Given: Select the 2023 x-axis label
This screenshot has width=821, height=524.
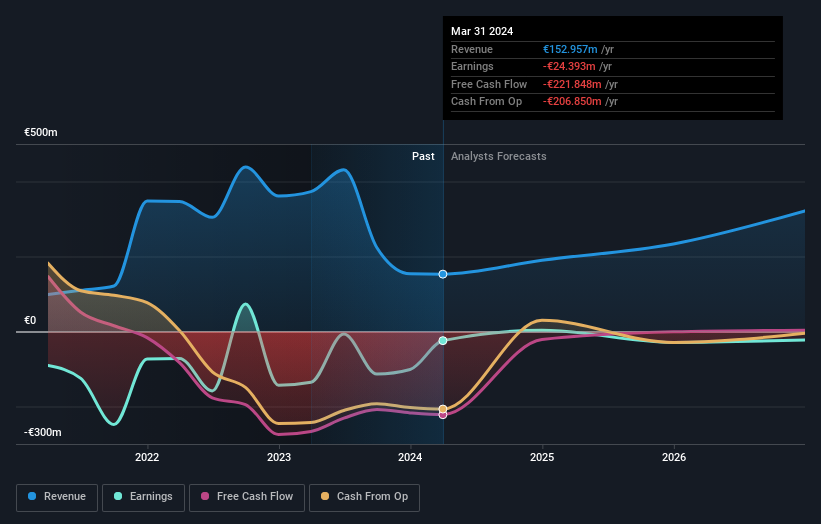Looking at the screenshot, I should coord(279,458).
